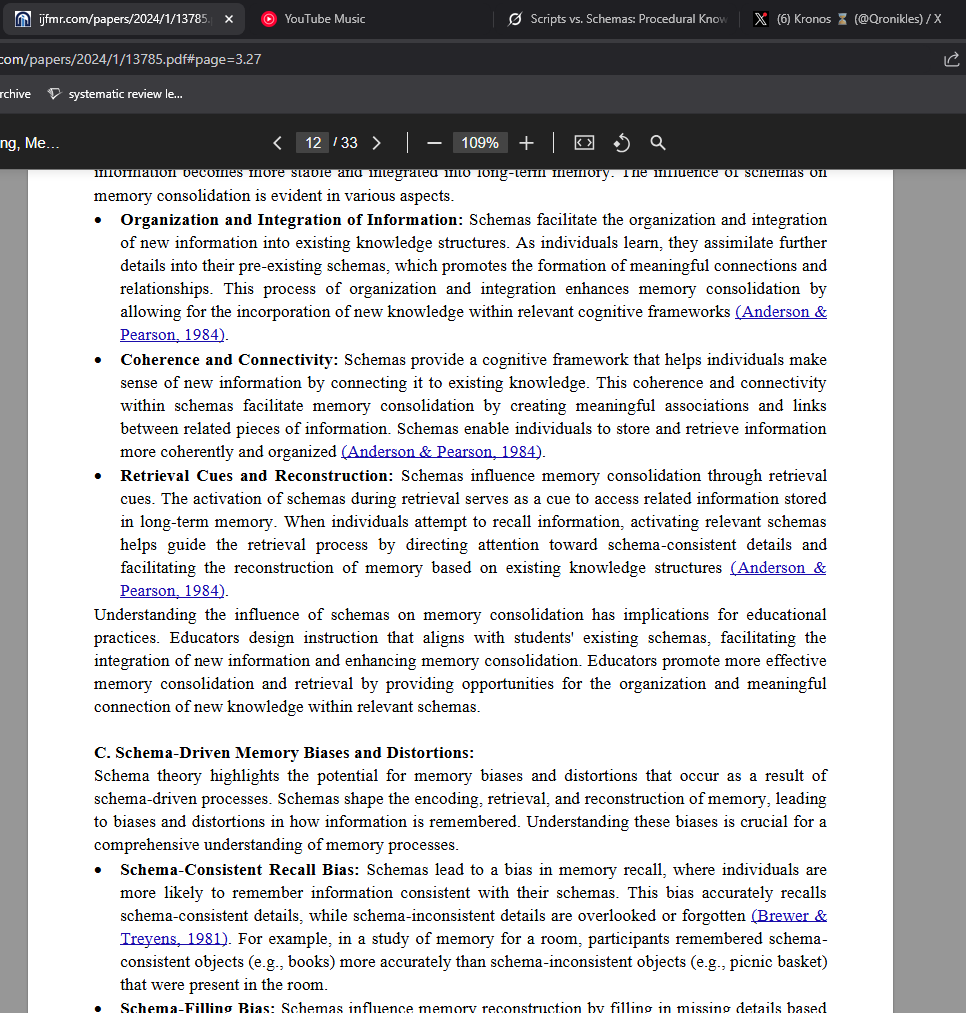Screen dimensions: 966x1013
Task: Click the 'Coherence and Connectivity:' bullet heading
Action: pyautogui.click(x=229, y=360)
